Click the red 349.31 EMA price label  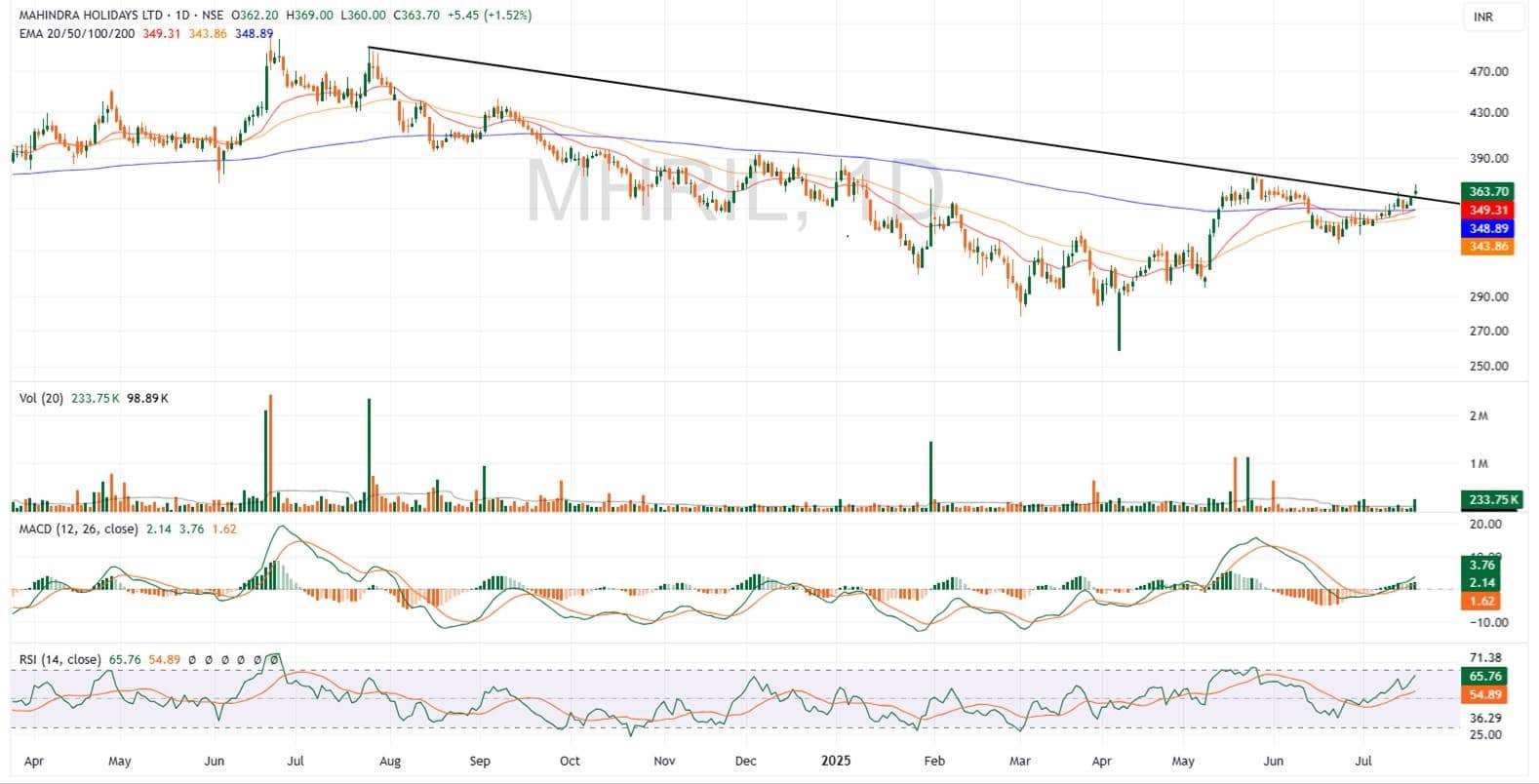point(1487,211)
